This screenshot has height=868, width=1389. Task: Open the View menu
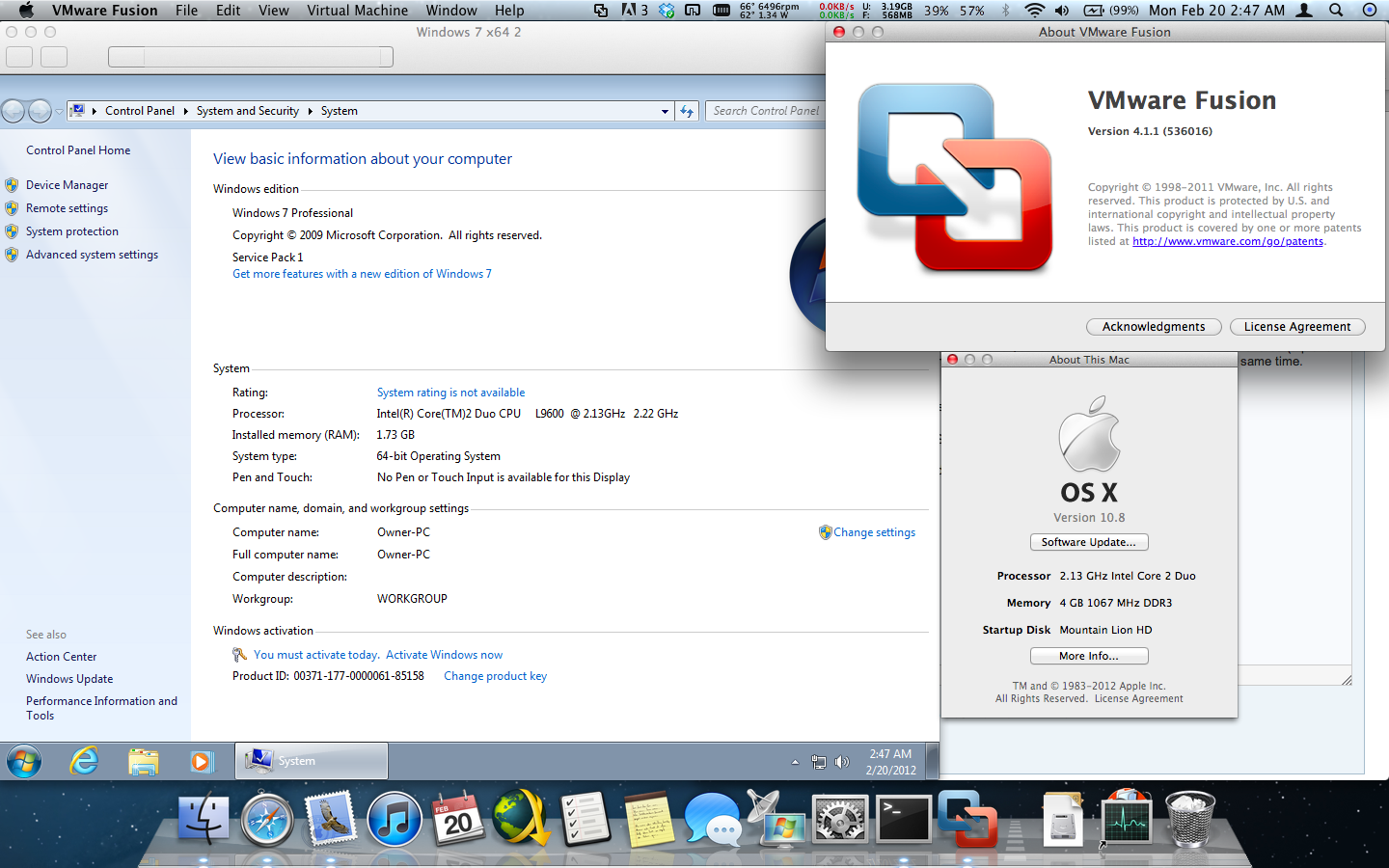click(x=274, y=10)
